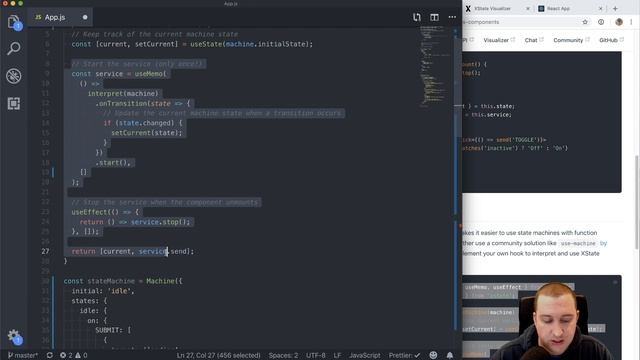The height and width of the screenshot is (360, 640).
Task: Click the master branch in status bar
Action: click(23, 356)
